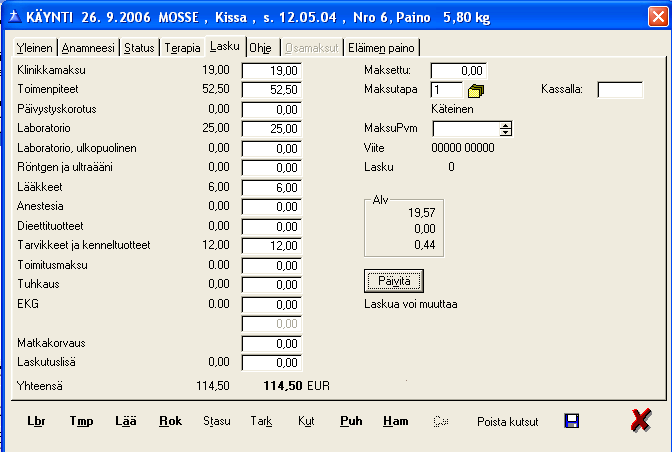Click the Päivitä button

[394, 281]
